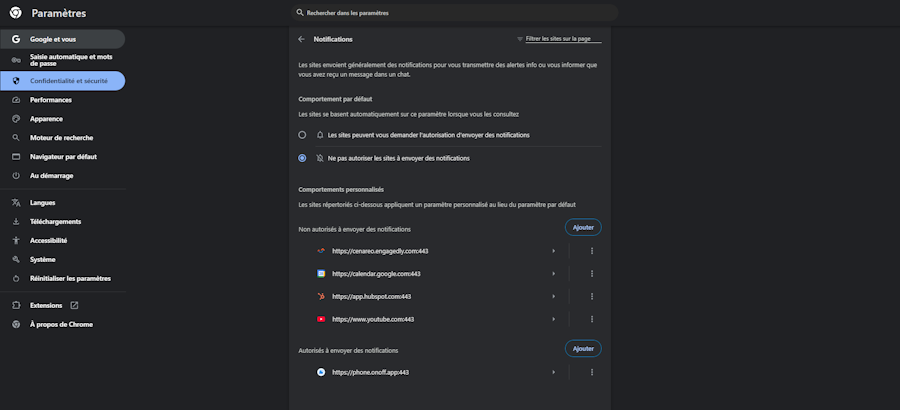Click the "Rechercher dans les paramètres" search box
Image resolution: width=900 pixels, height=410 pixels.
455,13
